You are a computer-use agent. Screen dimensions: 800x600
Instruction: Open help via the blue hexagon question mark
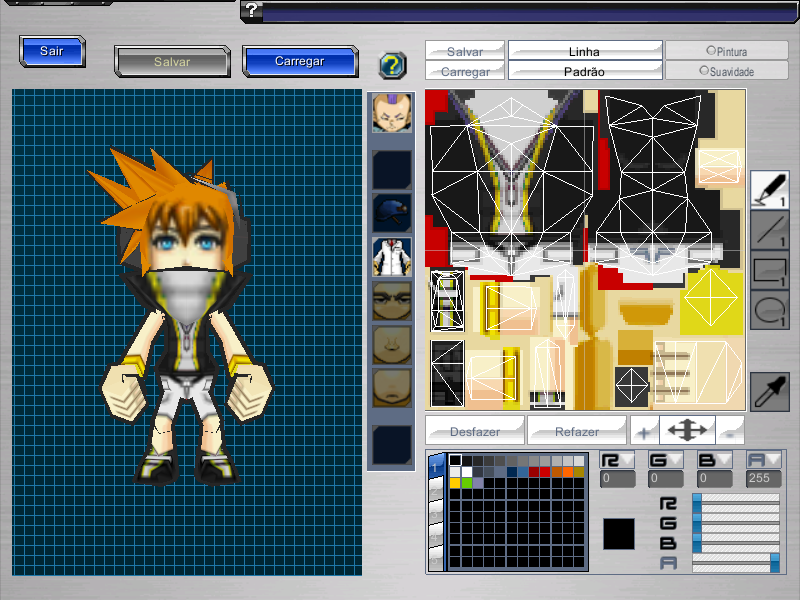click(392, 65)
